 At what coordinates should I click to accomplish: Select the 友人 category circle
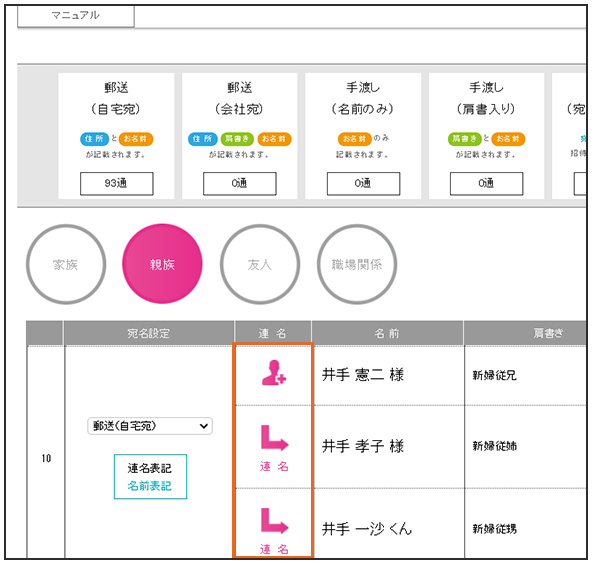(260, 265)
